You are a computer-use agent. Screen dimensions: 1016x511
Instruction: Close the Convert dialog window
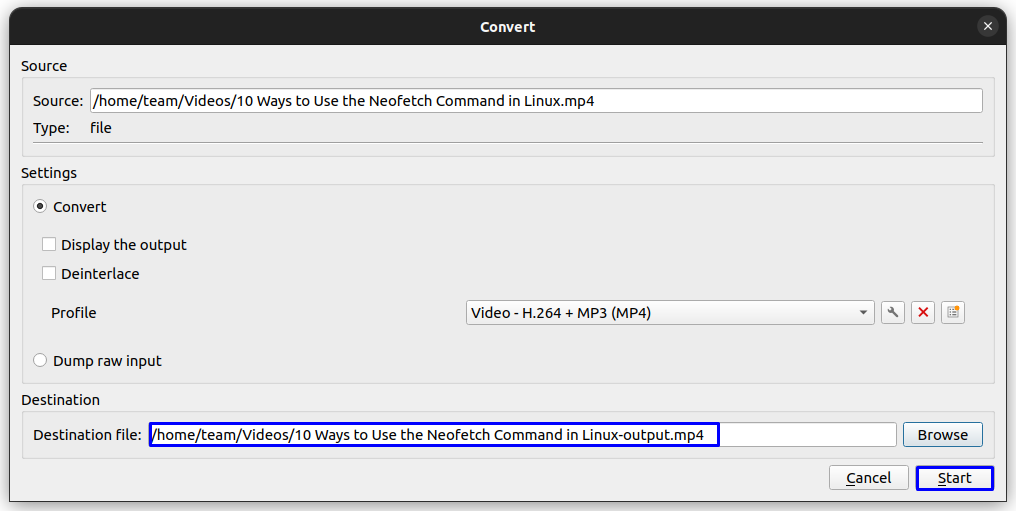tap(988, 27)
